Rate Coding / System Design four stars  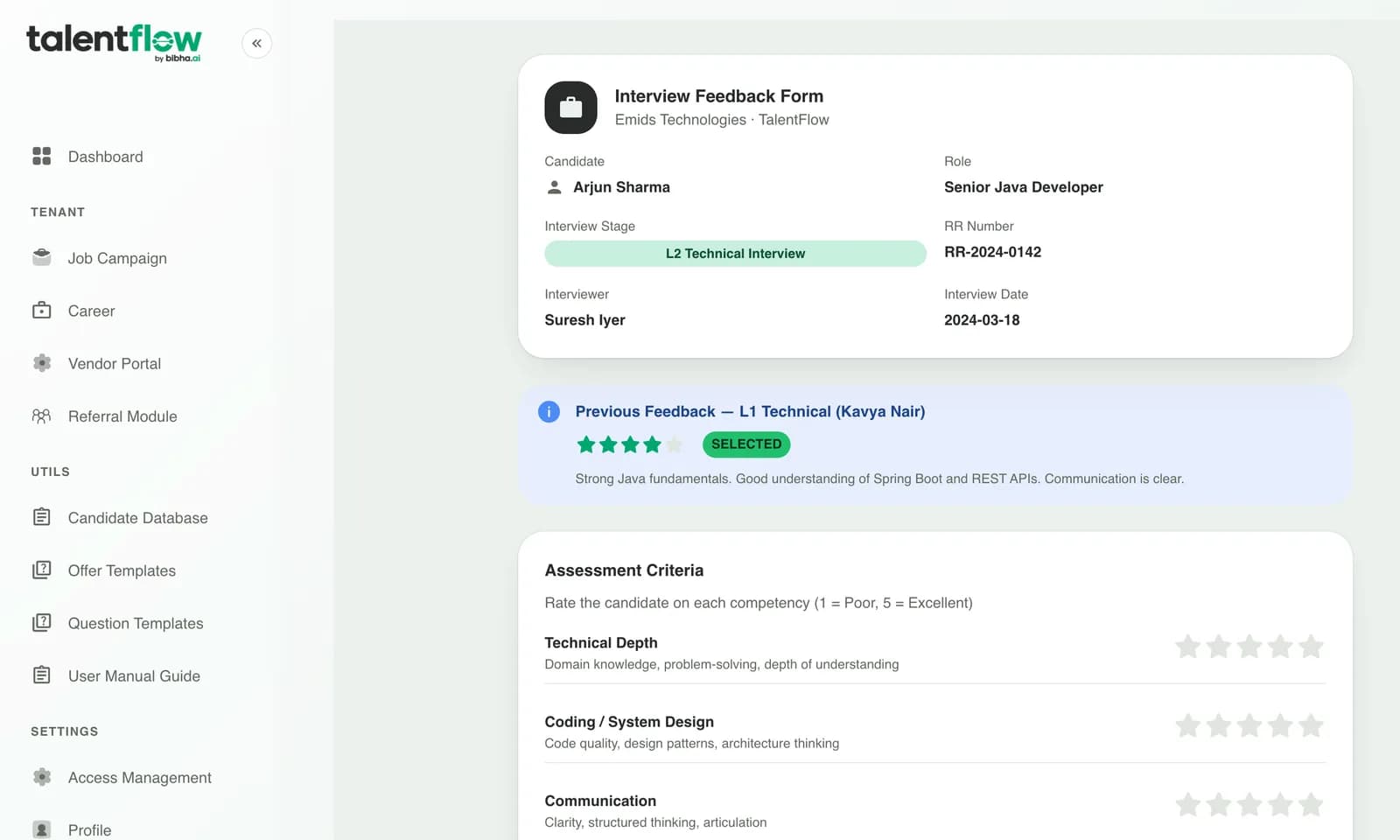1280,725
